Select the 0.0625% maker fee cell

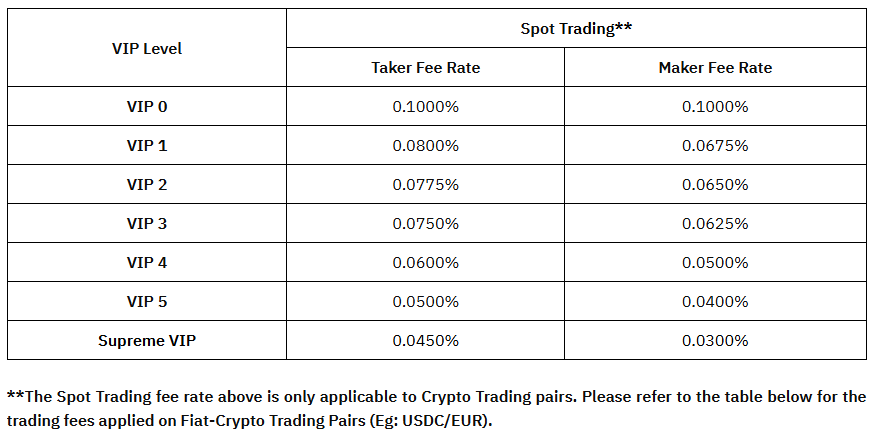coord(715,224)
